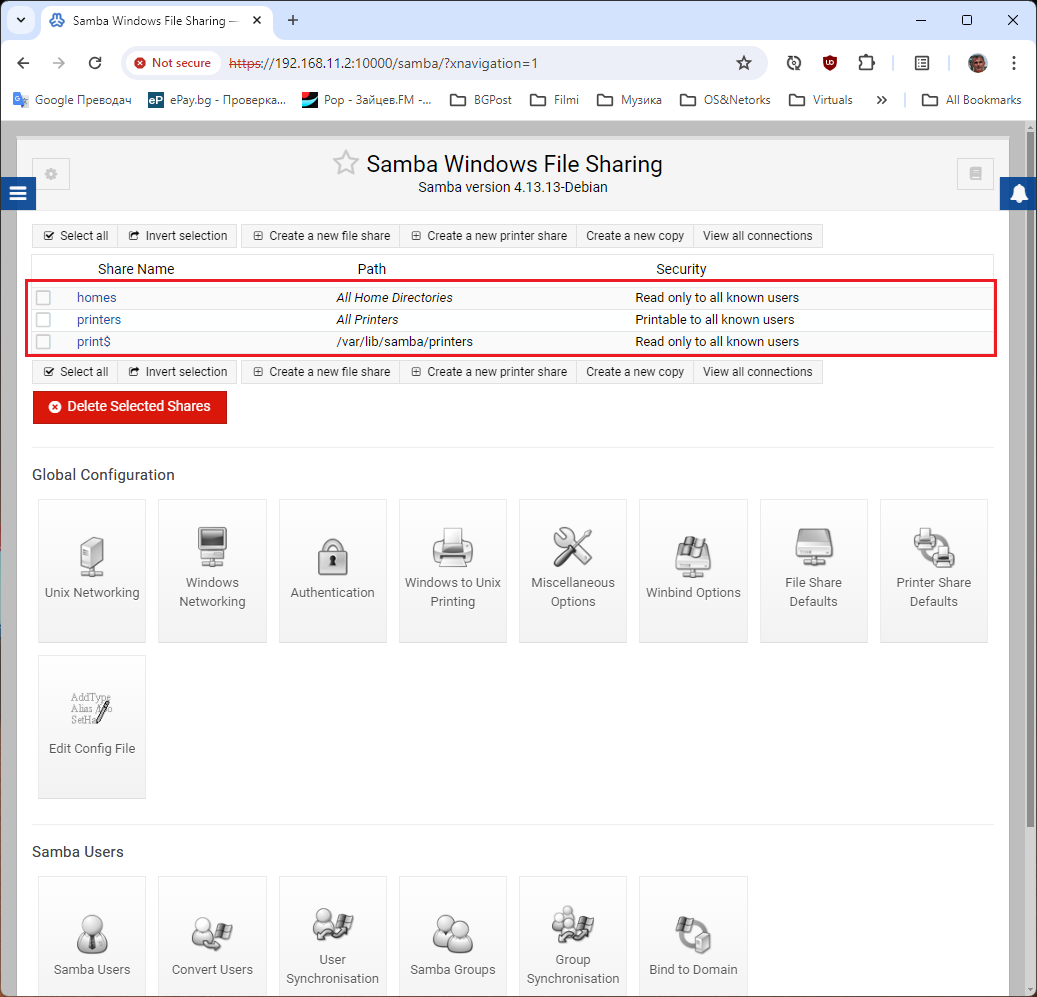Image resolution: width=1037 pixels, height=997 pixels.
Task: Open the Samba Groups icon
Action: tap(453, 936)
